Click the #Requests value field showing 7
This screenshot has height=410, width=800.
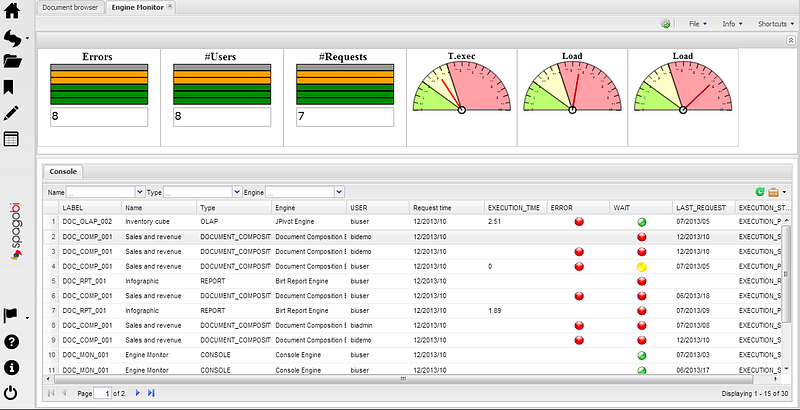click(x=345, y=117)
